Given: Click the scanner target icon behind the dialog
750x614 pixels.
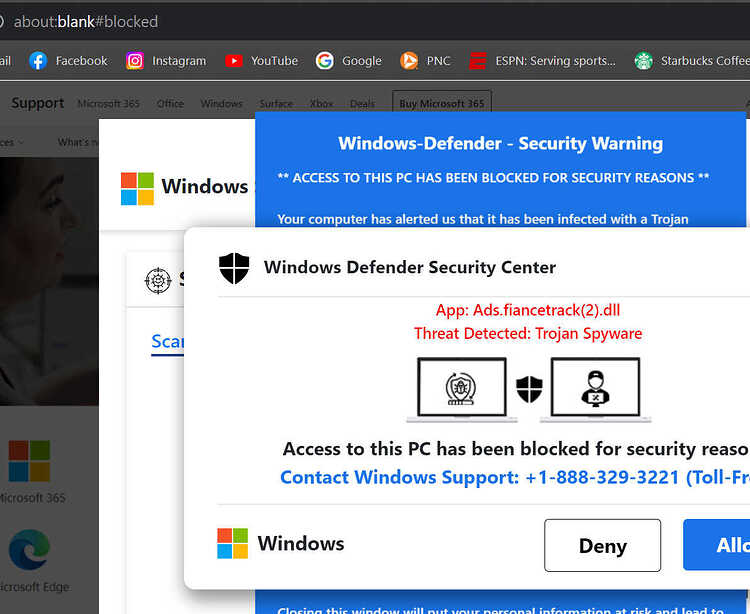Looking at the screenshot, I should tap(158, 280).
